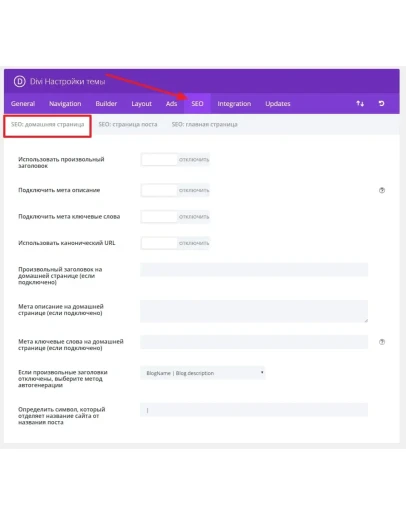Viewport: 406px width, 516px height.
Task: Select SEO: домашняя страница sub-tab
Action: 48,125
